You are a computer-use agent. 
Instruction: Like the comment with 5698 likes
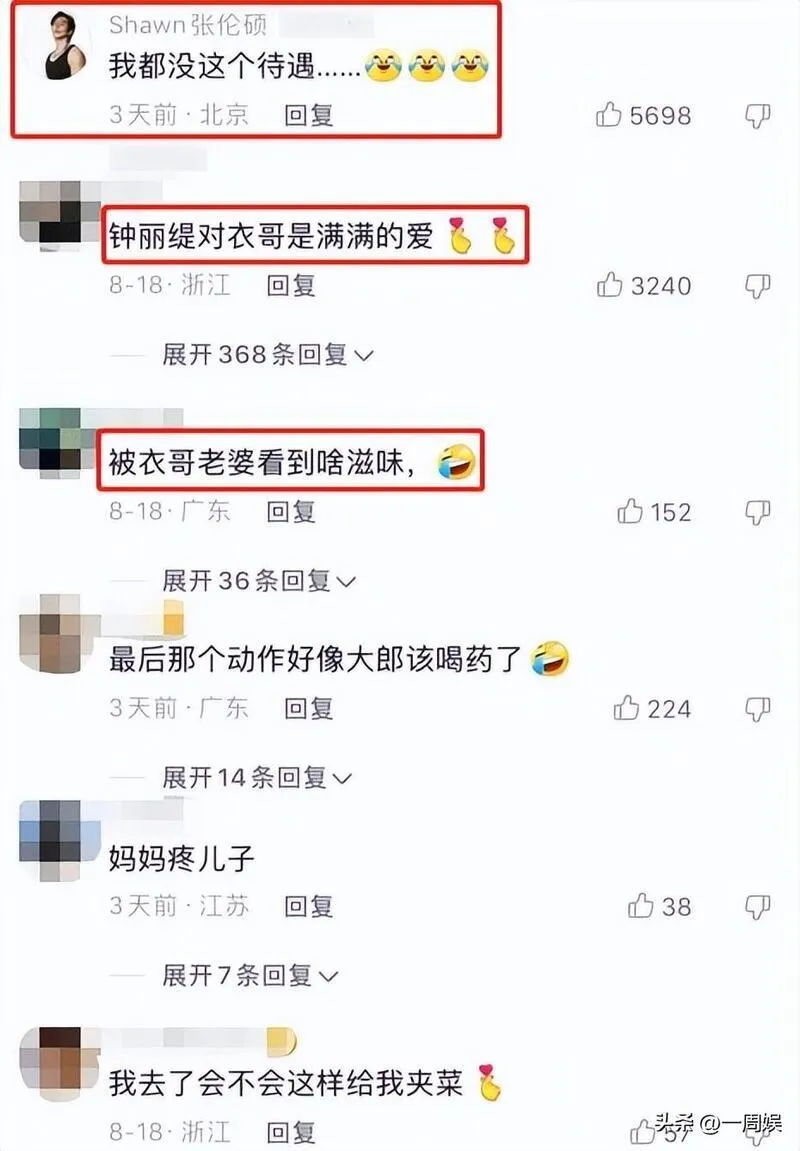608,115
